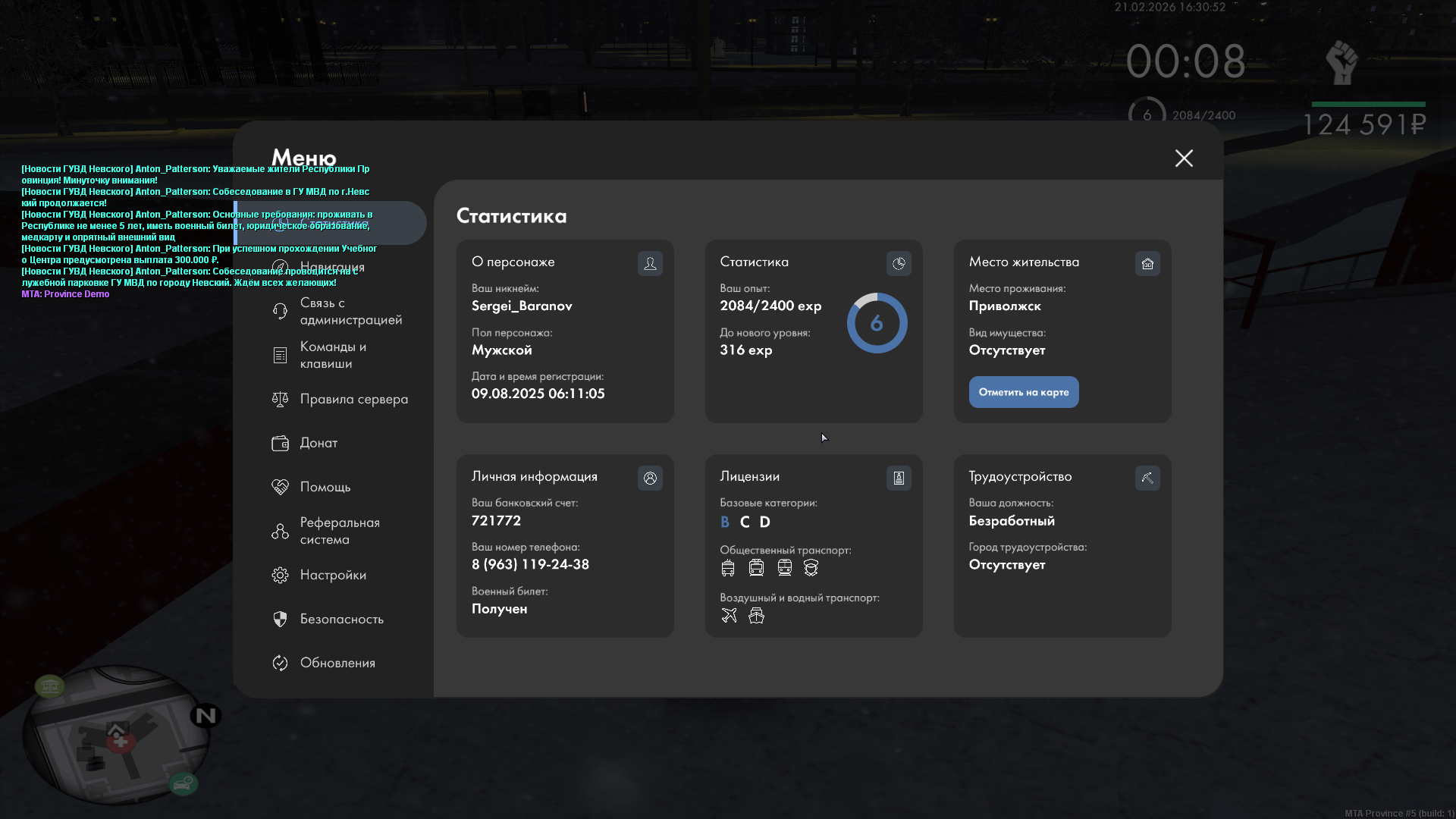Open Безопасность section

click(x=341, y=619)
